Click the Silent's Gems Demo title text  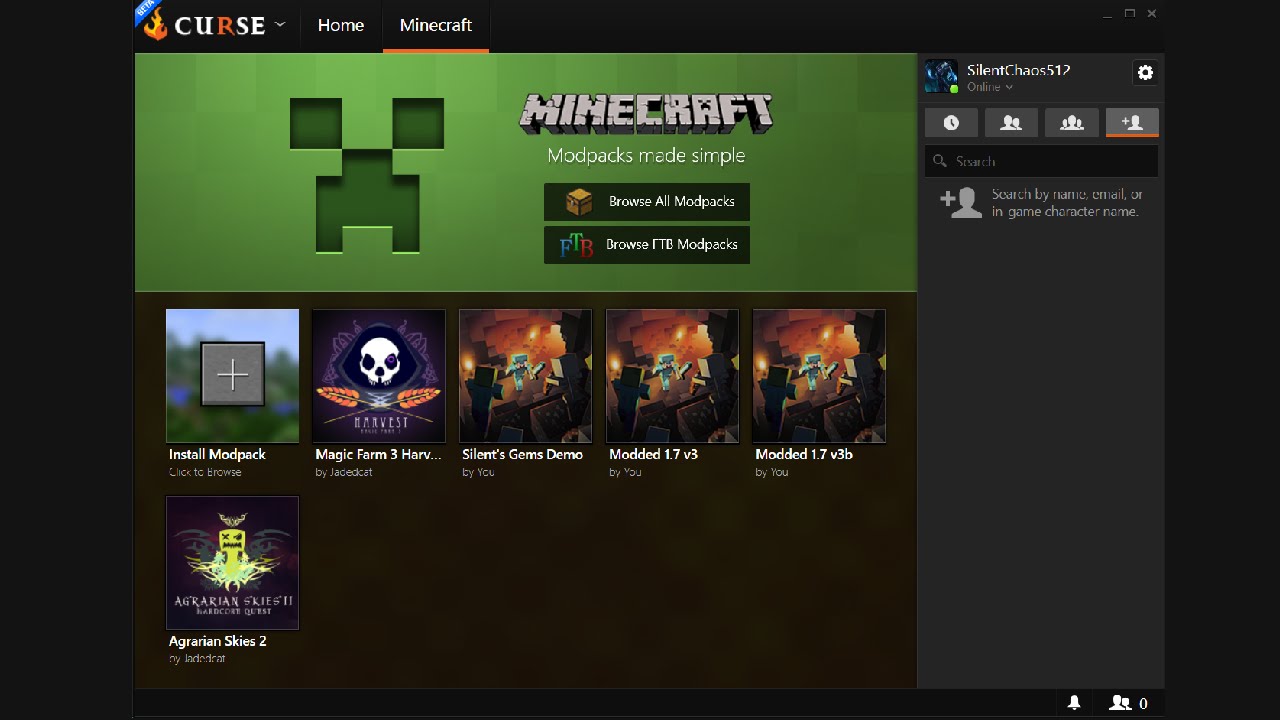(x=522, y=454)
